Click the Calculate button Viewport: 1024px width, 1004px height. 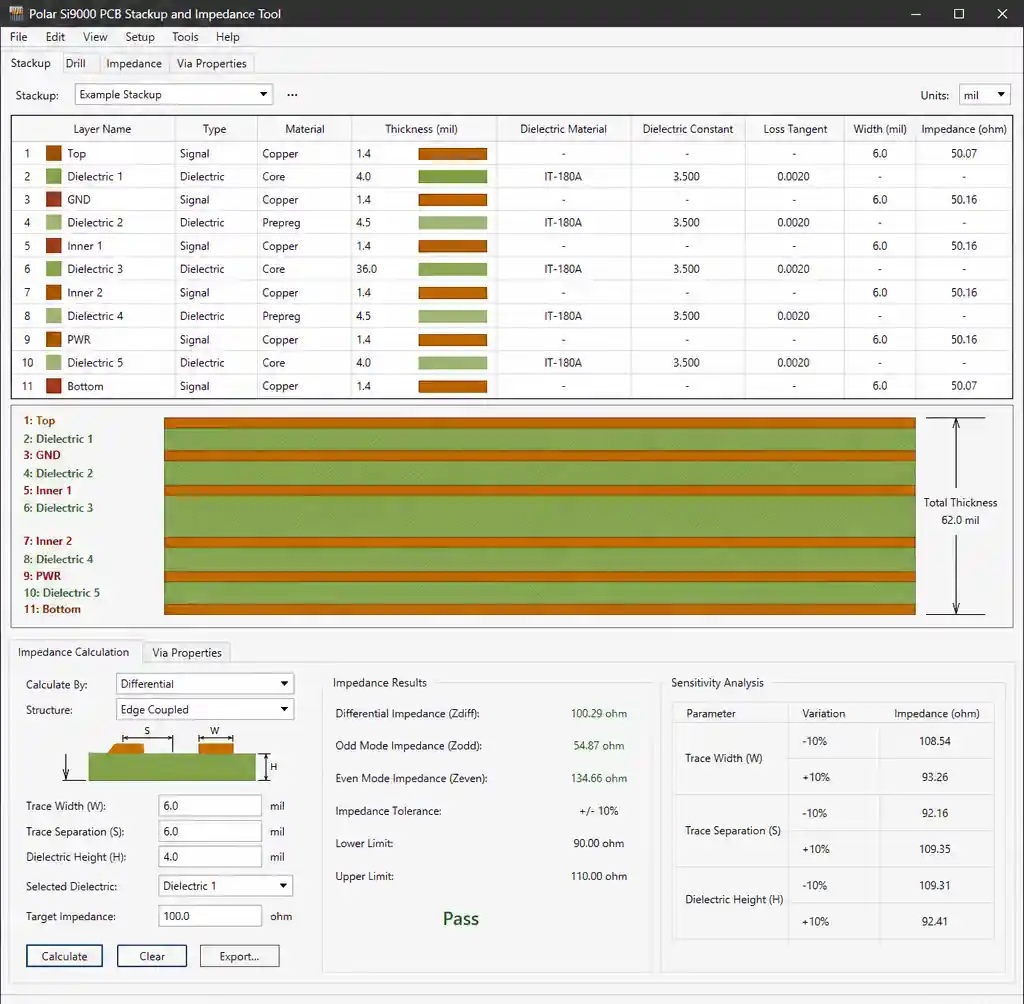tap(65, 956)
